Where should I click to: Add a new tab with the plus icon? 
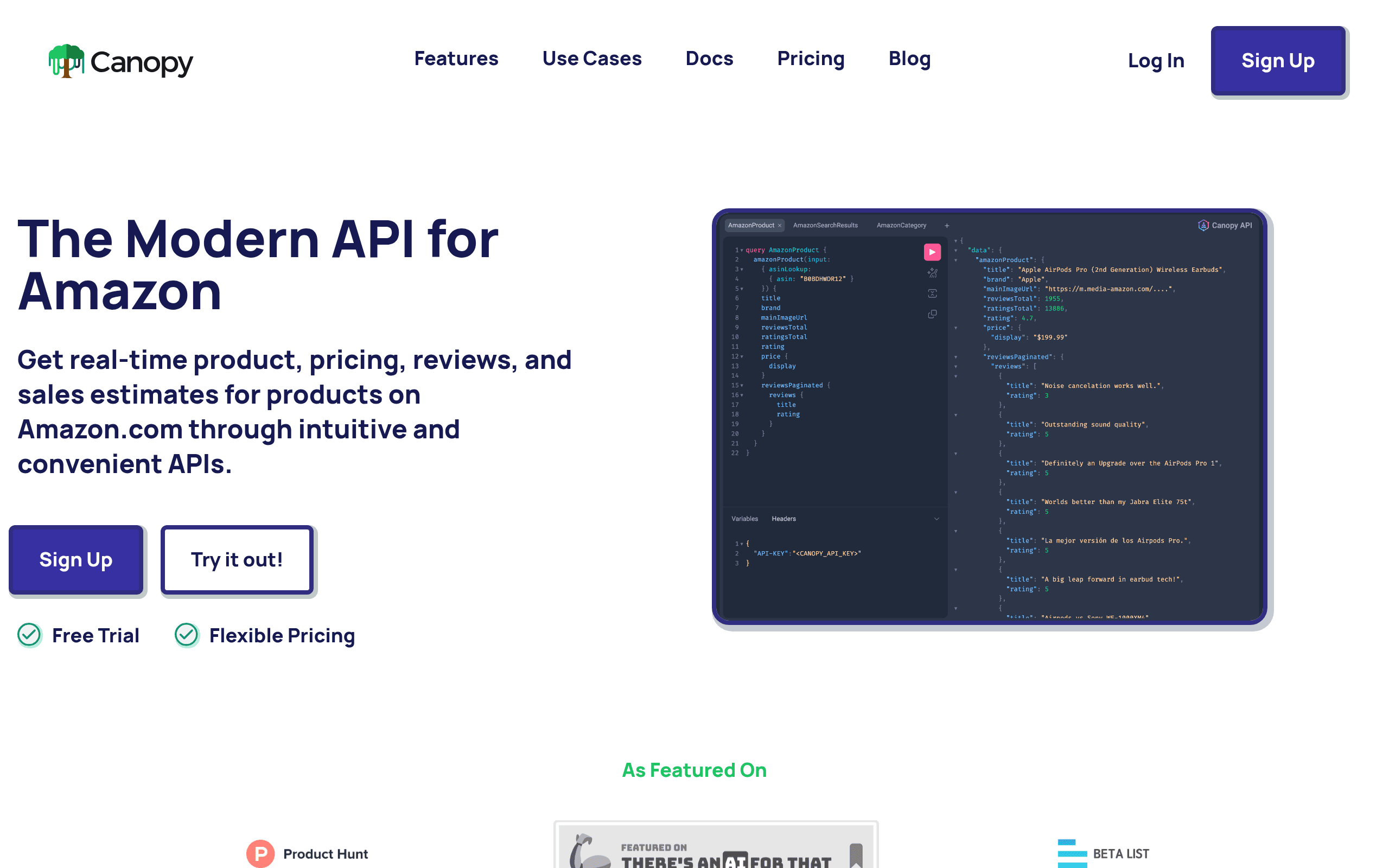coord(947,226)
